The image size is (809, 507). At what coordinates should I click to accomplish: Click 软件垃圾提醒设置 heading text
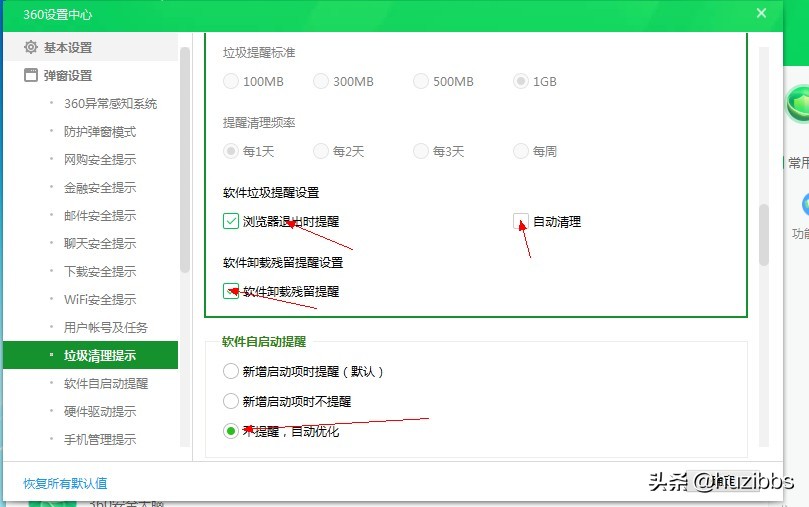271,192
